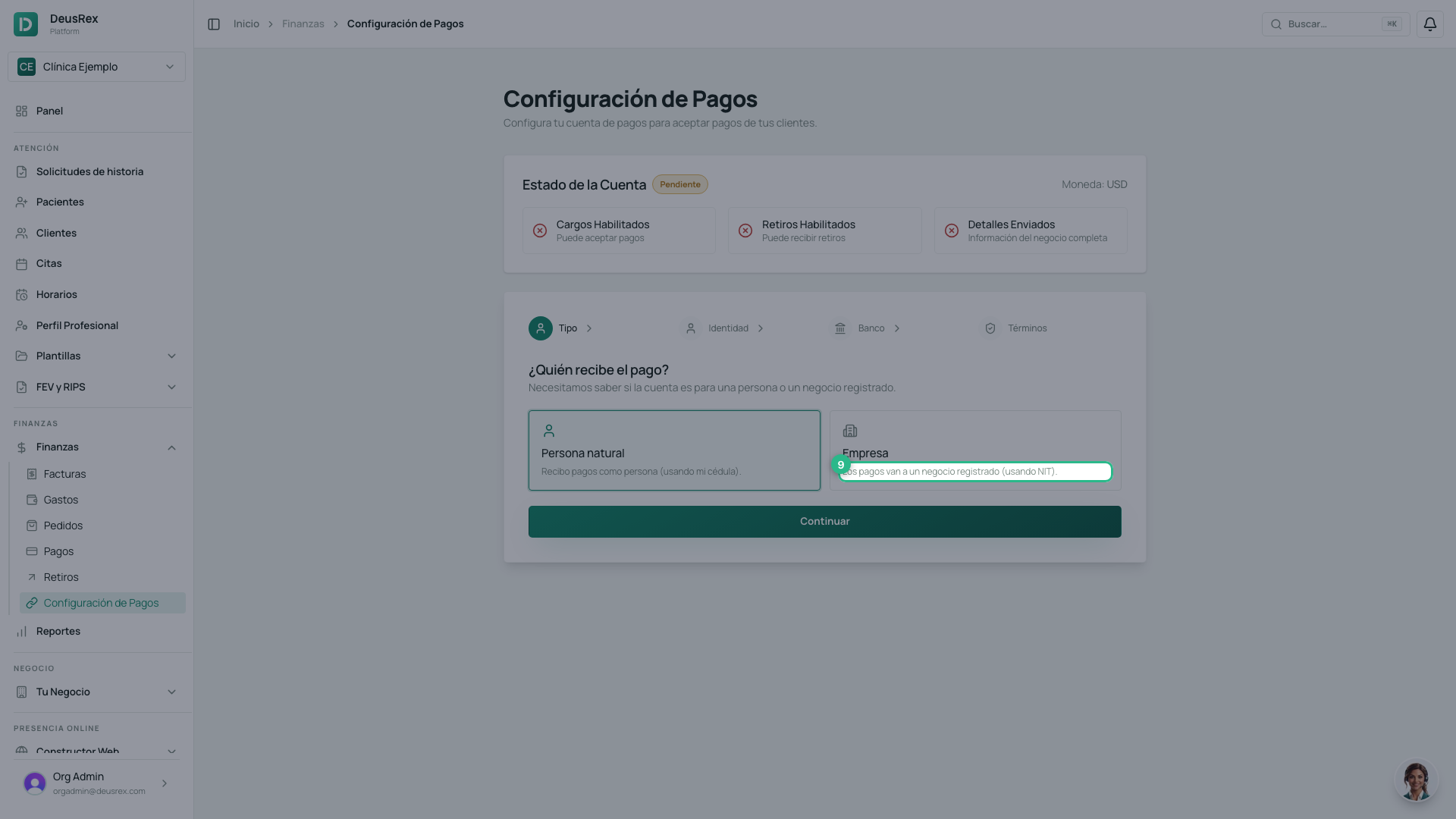
Task: Go to the Tipo step
Action: (x=560, y=328)
